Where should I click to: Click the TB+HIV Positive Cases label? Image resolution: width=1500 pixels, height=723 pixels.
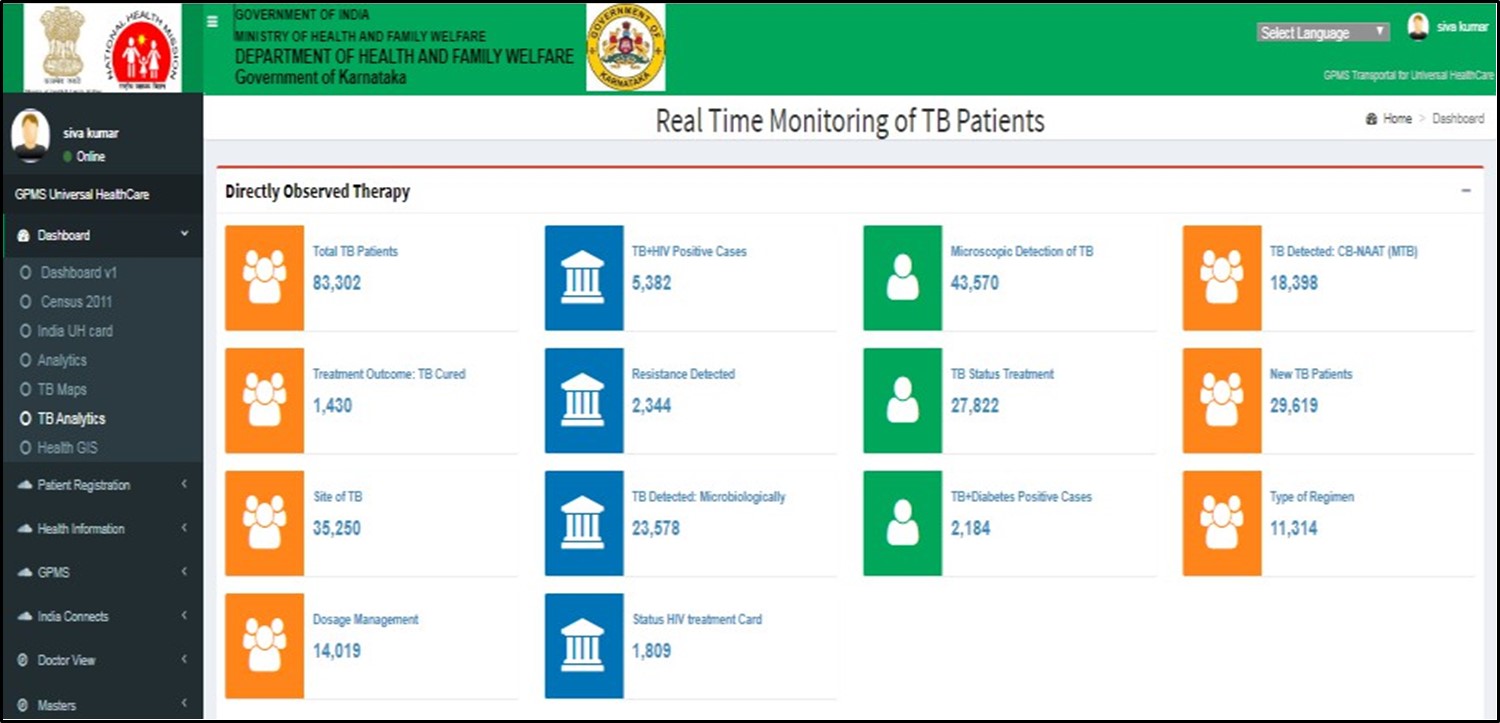[689, 252]
